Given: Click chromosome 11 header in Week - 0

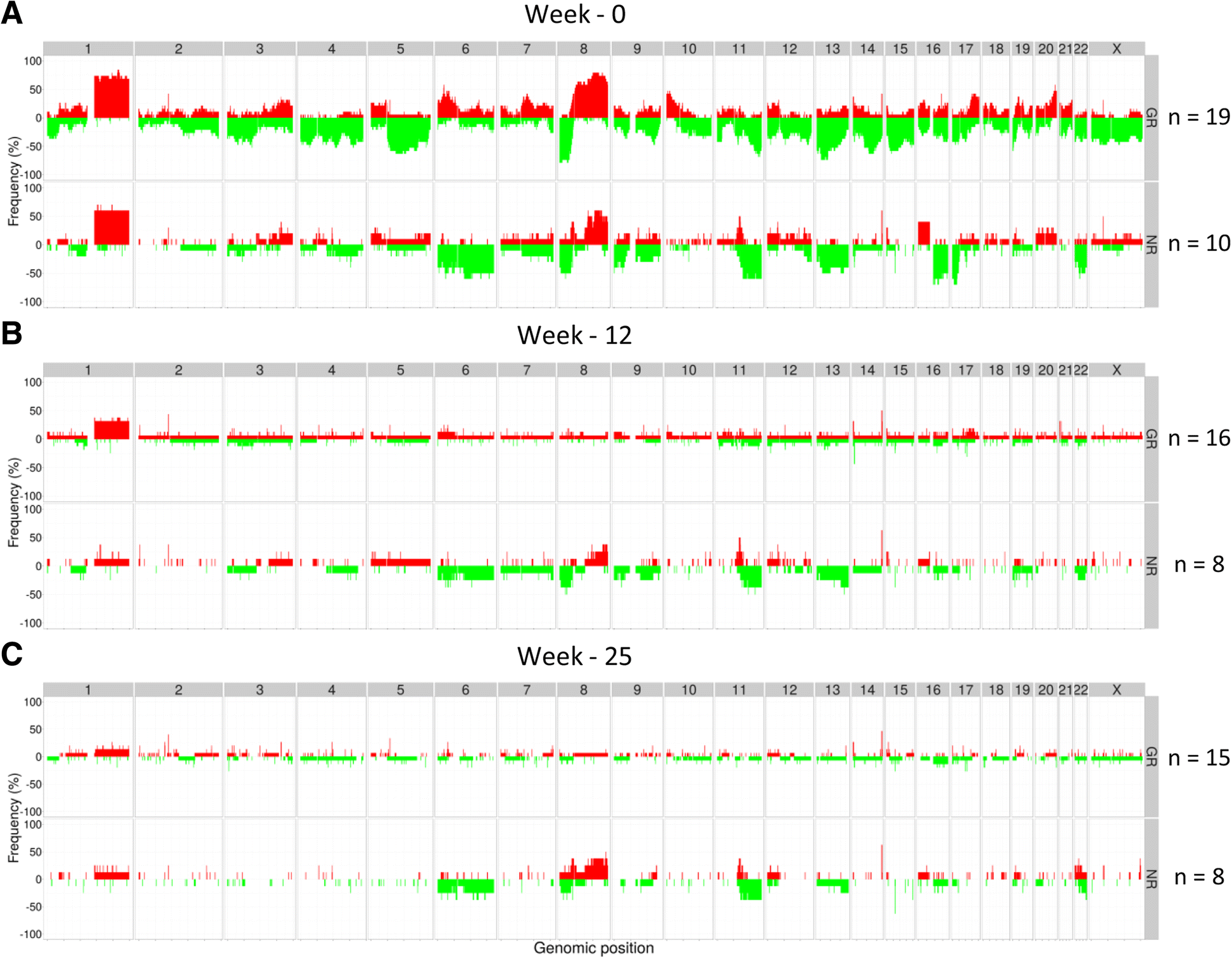Looking at the screenshot, I should [x=739, y=49].
